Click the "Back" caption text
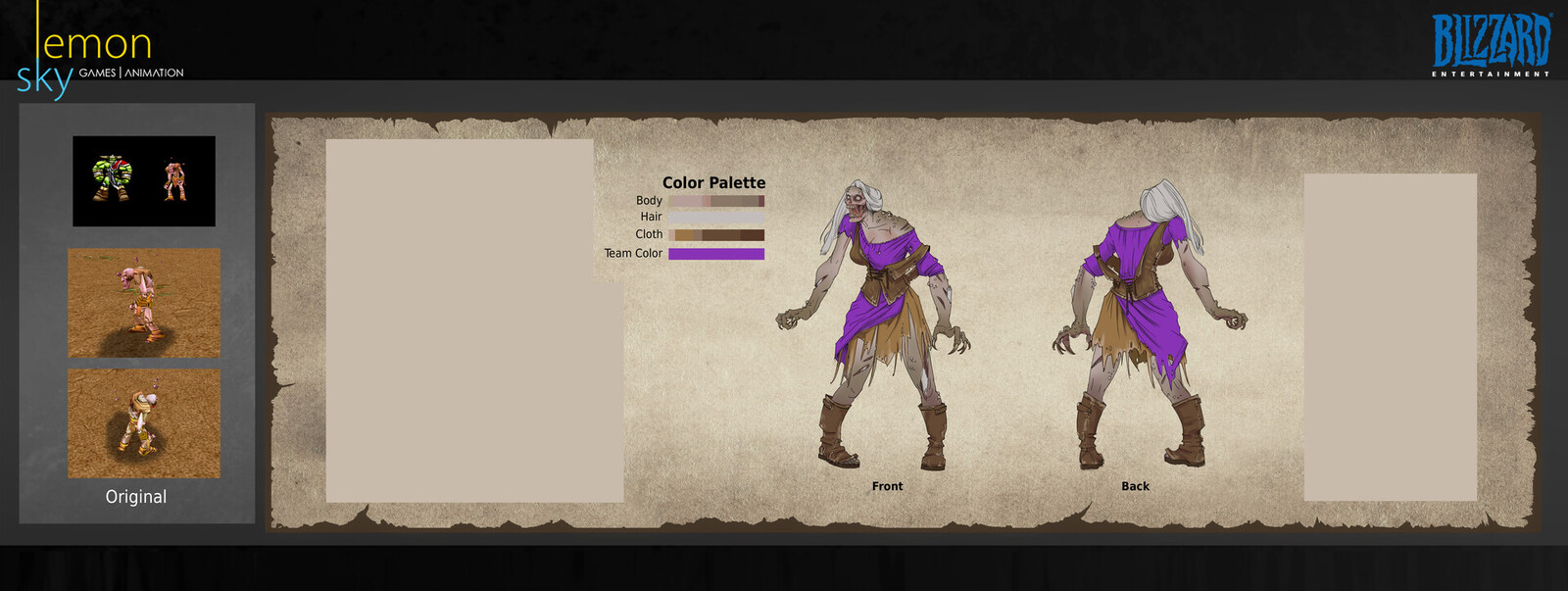 pos(1135,486)
